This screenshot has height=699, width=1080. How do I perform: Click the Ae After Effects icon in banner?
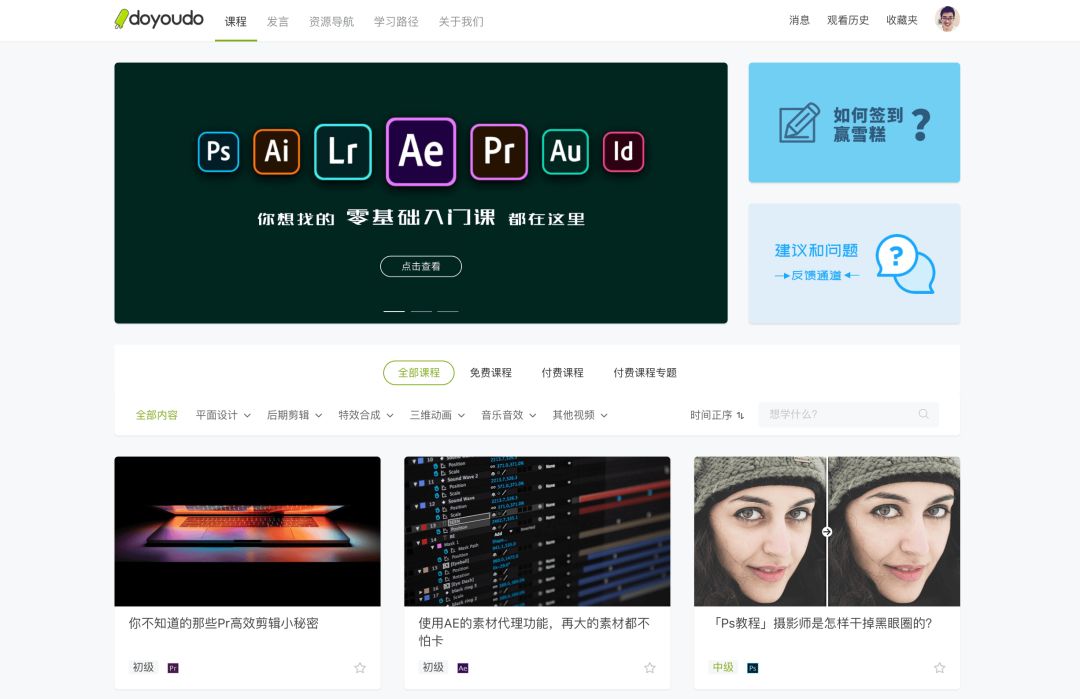click(421, 152)
